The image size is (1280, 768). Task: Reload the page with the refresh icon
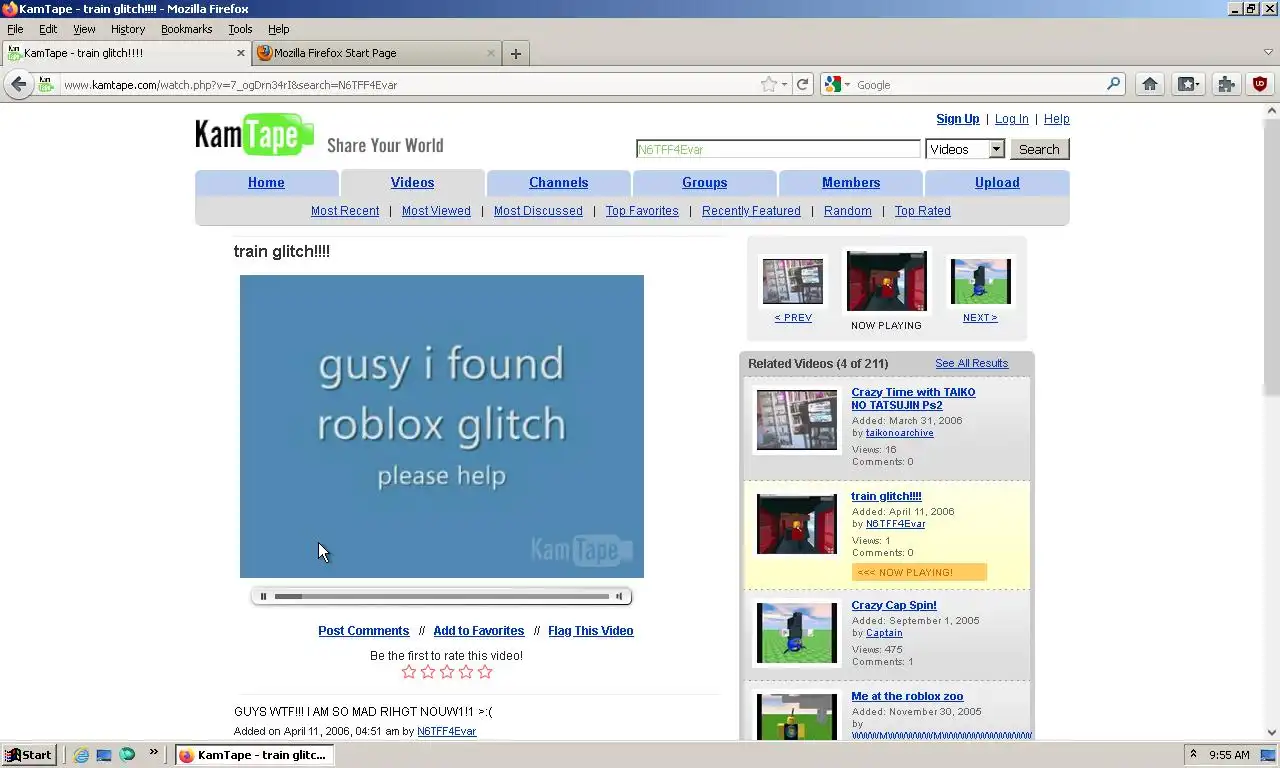[802, 85]
